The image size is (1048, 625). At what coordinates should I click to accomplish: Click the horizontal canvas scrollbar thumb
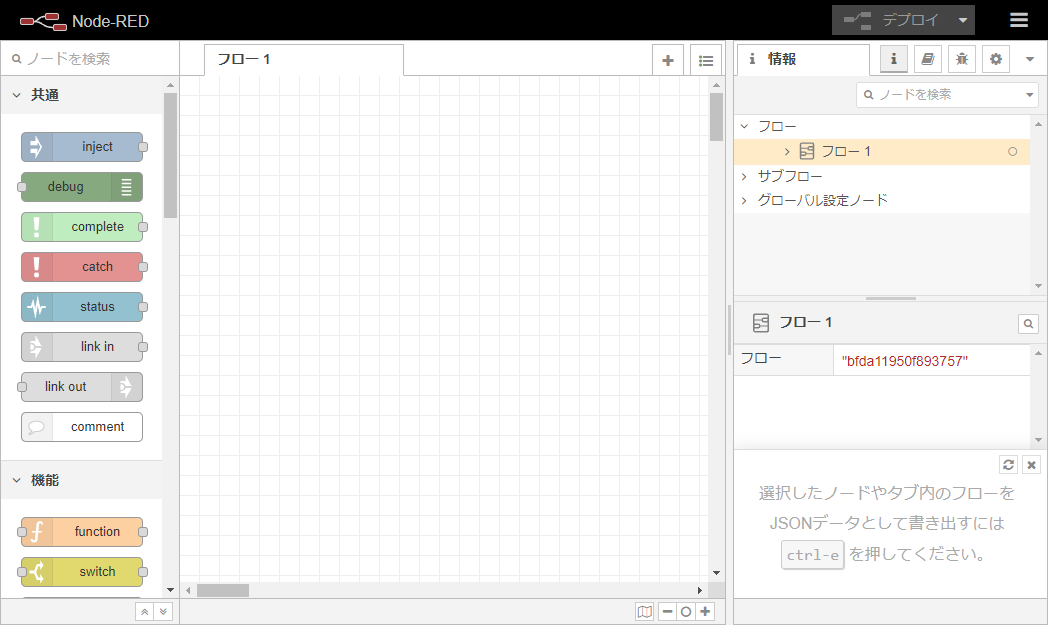222,590
